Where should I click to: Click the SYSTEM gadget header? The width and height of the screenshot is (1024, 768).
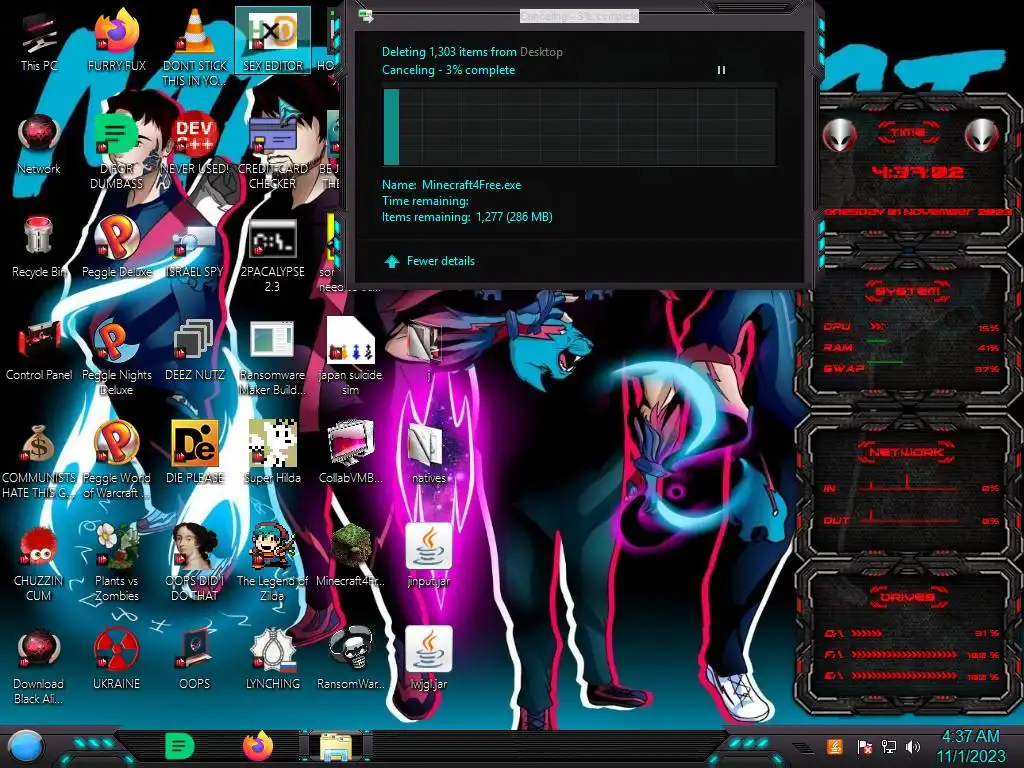point(908,291)
